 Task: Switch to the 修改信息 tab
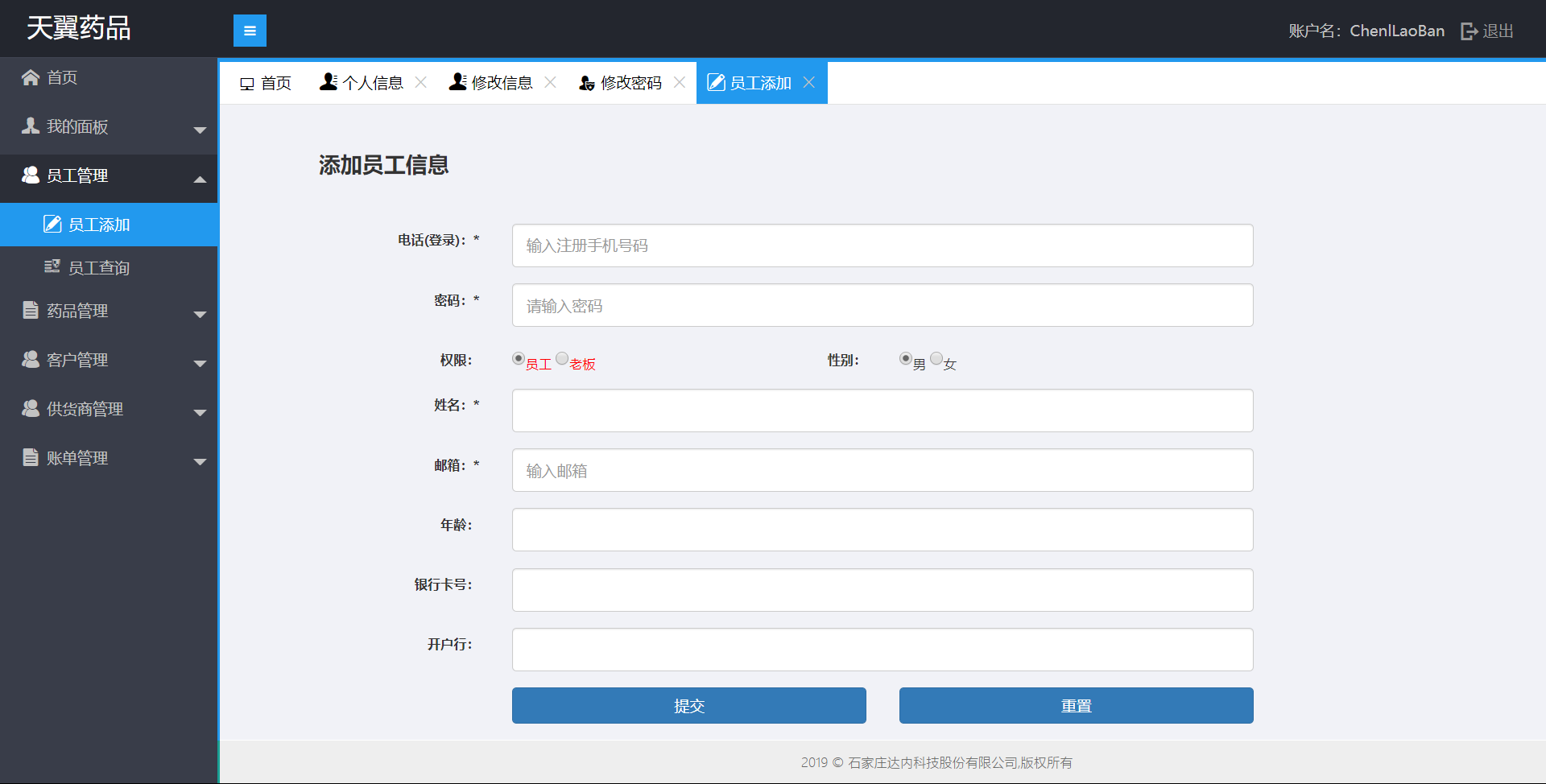coord(492,83)
